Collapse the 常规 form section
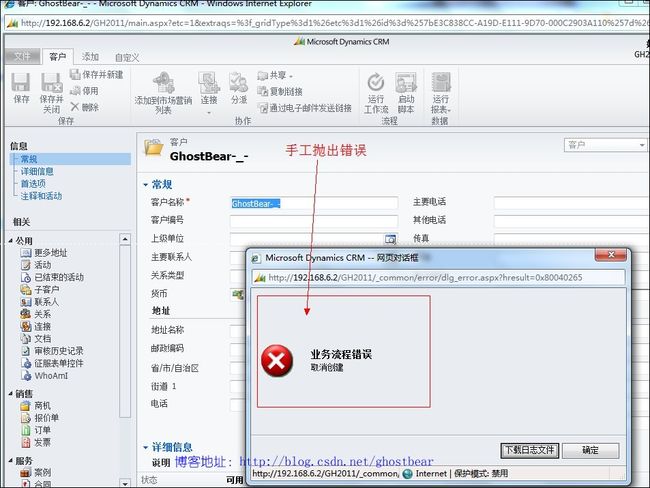The image size is (650, 488). [x=146, y=185]
